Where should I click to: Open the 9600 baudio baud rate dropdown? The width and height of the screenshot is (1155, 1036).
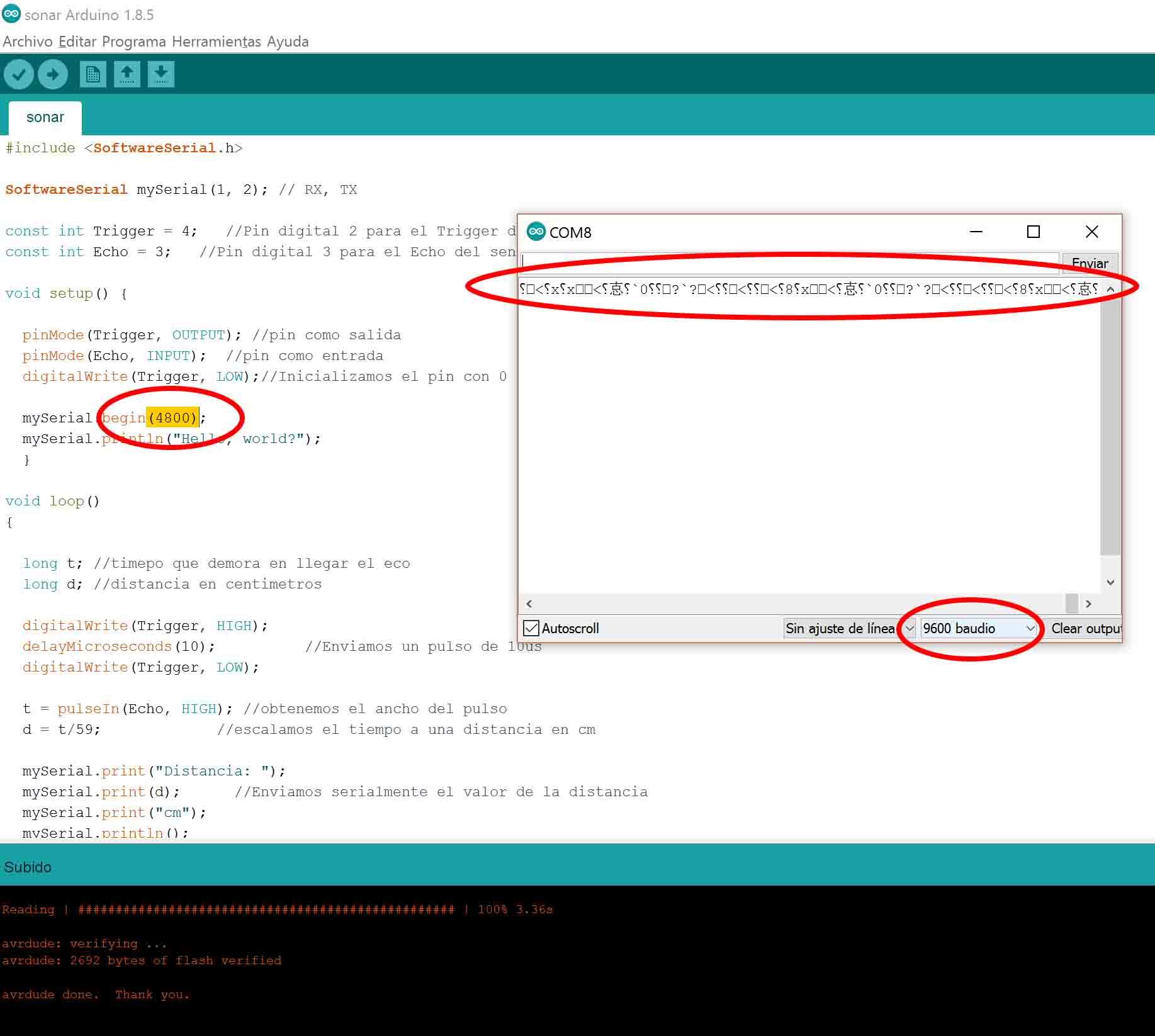(x=979, y=628)
